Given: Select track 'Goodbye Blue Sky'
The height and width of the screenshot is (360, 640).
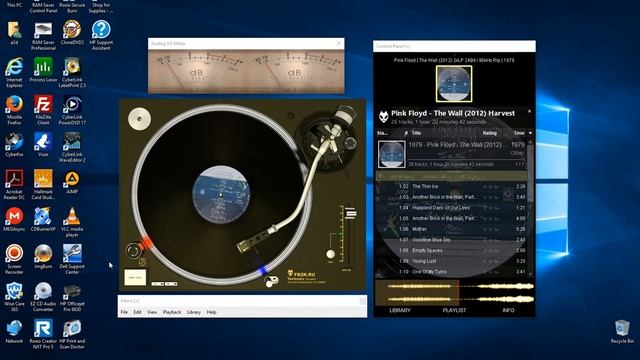Looking at the screenshot, I should 451,240.
